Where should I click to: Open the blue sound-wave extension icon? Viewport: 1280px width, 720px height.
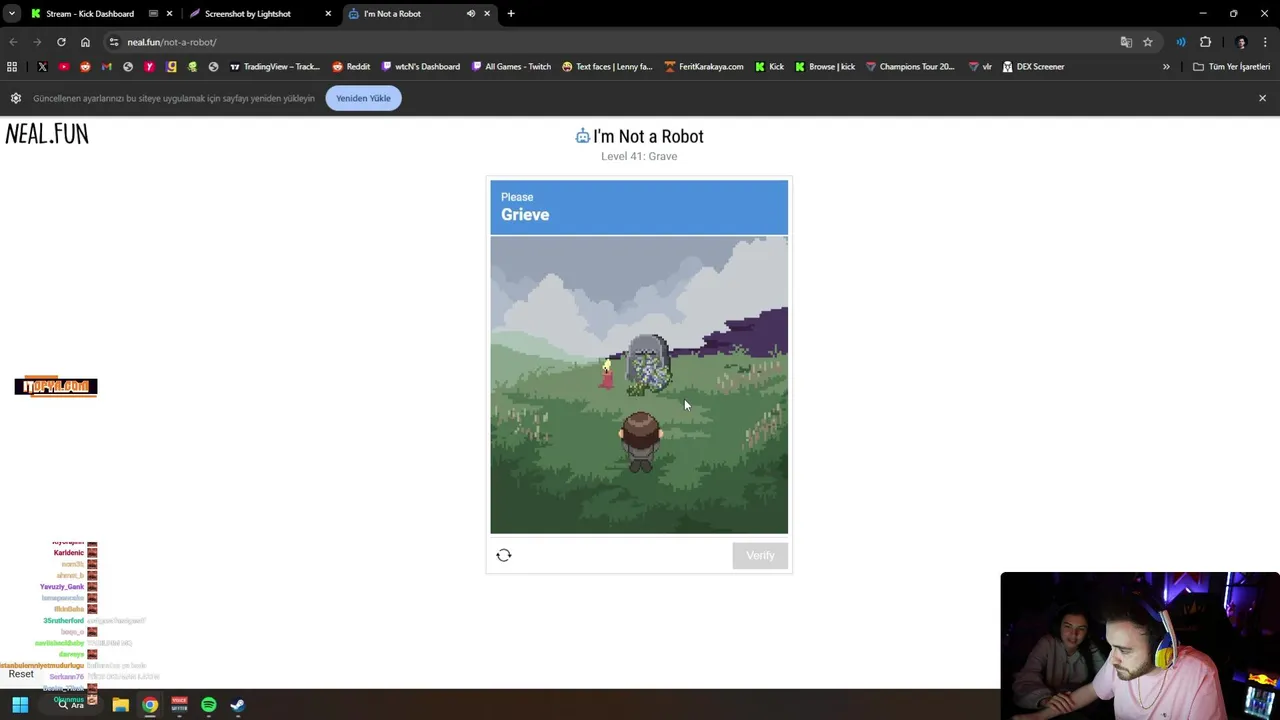coord(1181,42)
